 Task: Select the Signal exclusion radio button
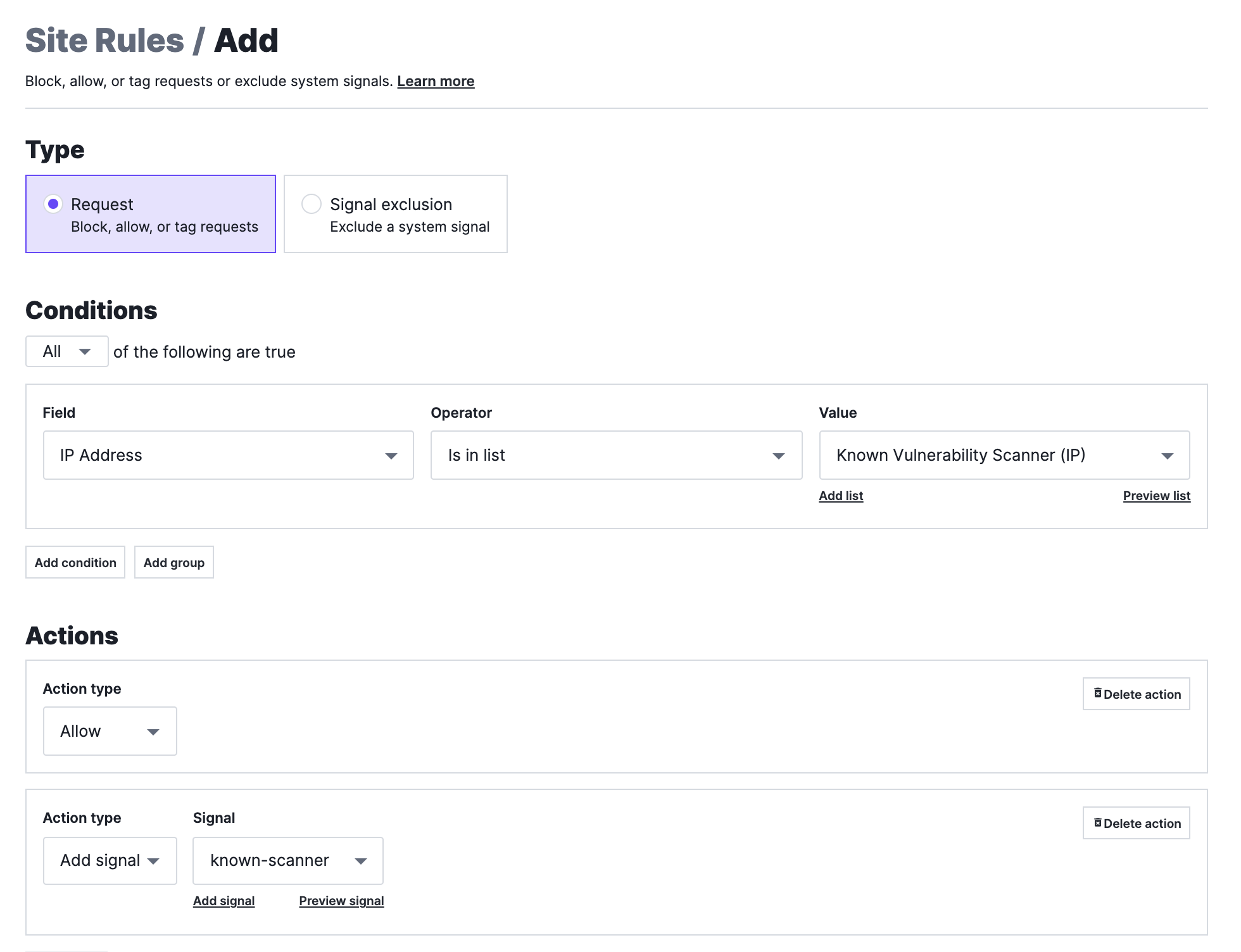(x=311, y=204)
